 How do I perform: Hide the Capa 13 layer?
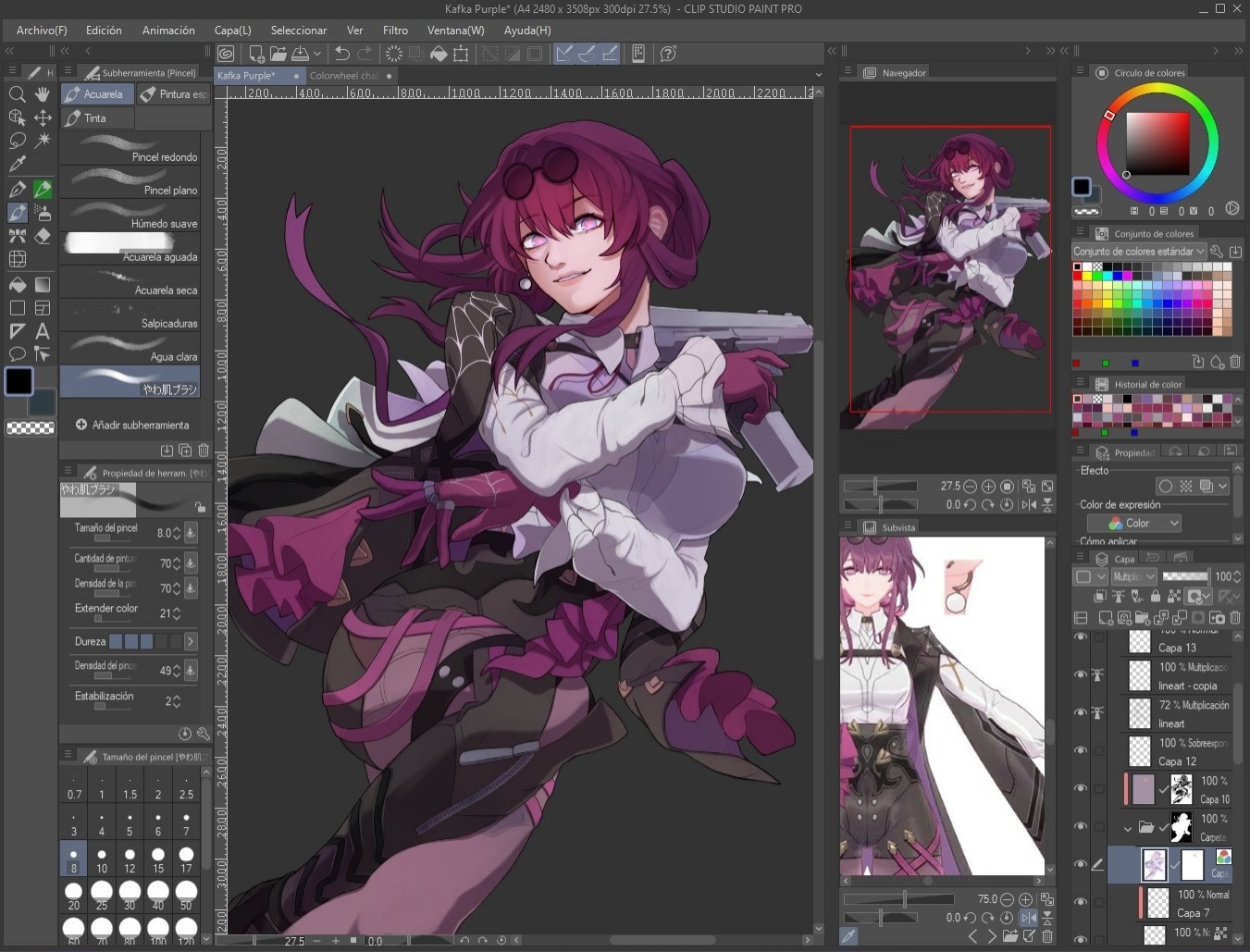1081,637
